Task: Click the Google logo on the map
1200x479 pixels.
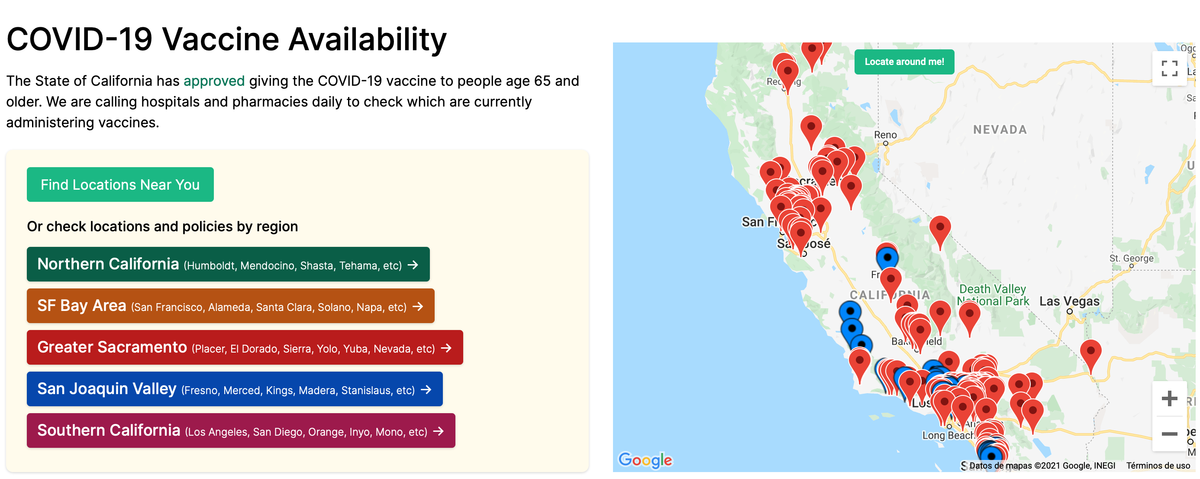Action: click(645, 460)
